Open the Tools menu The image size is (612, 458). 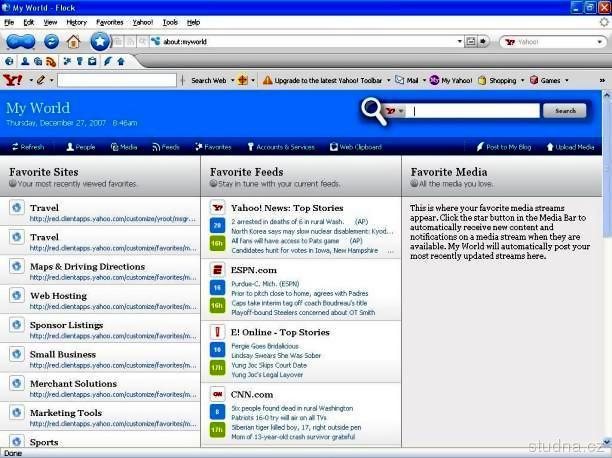click(x=170, y=22)
